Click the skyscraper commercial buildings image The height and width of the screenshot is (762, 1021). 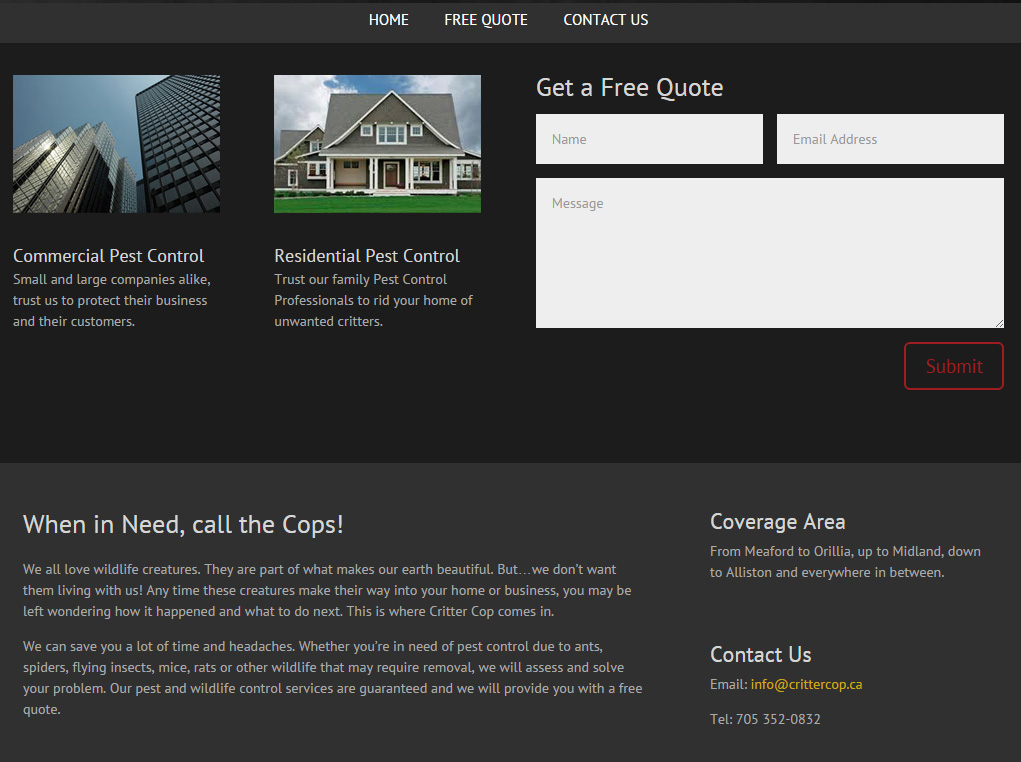tap(116, 144)
